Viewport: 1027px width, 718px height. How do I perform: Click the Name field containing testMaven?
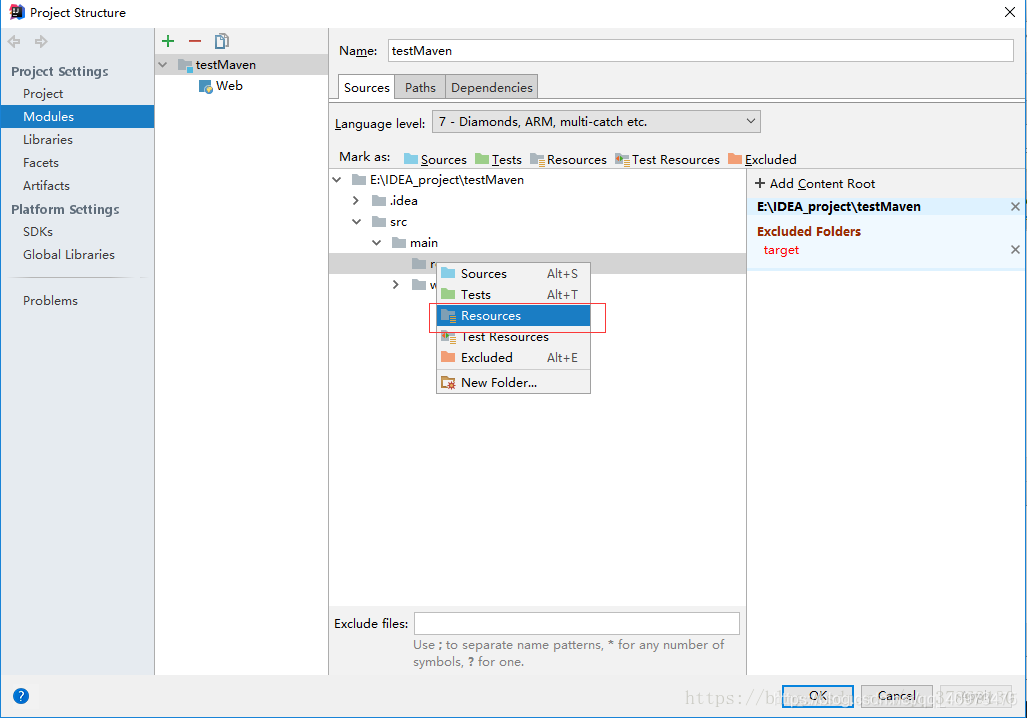click(x=700, y=50)
